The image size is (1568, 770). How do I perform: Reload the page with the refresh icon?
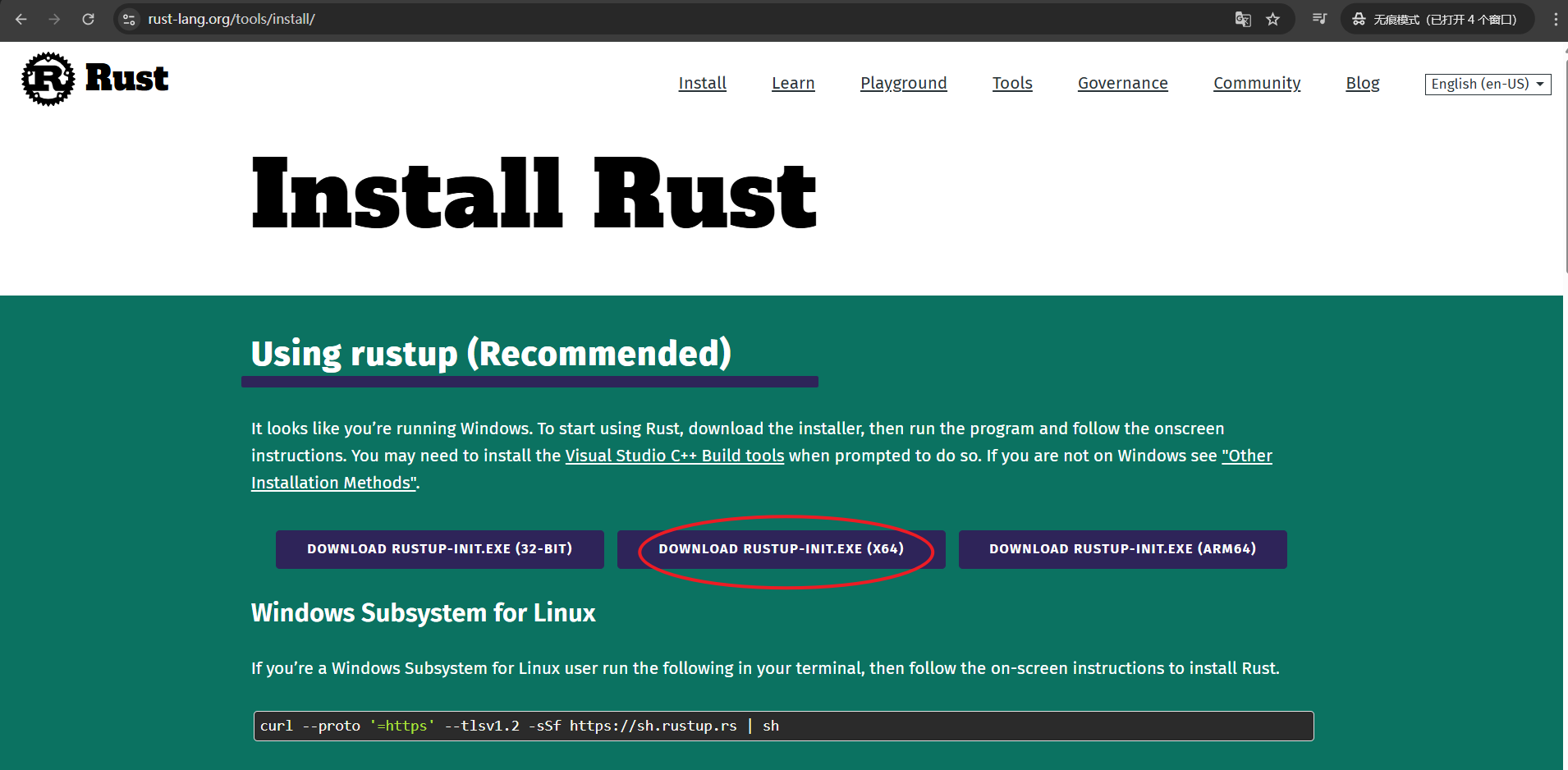88,19
